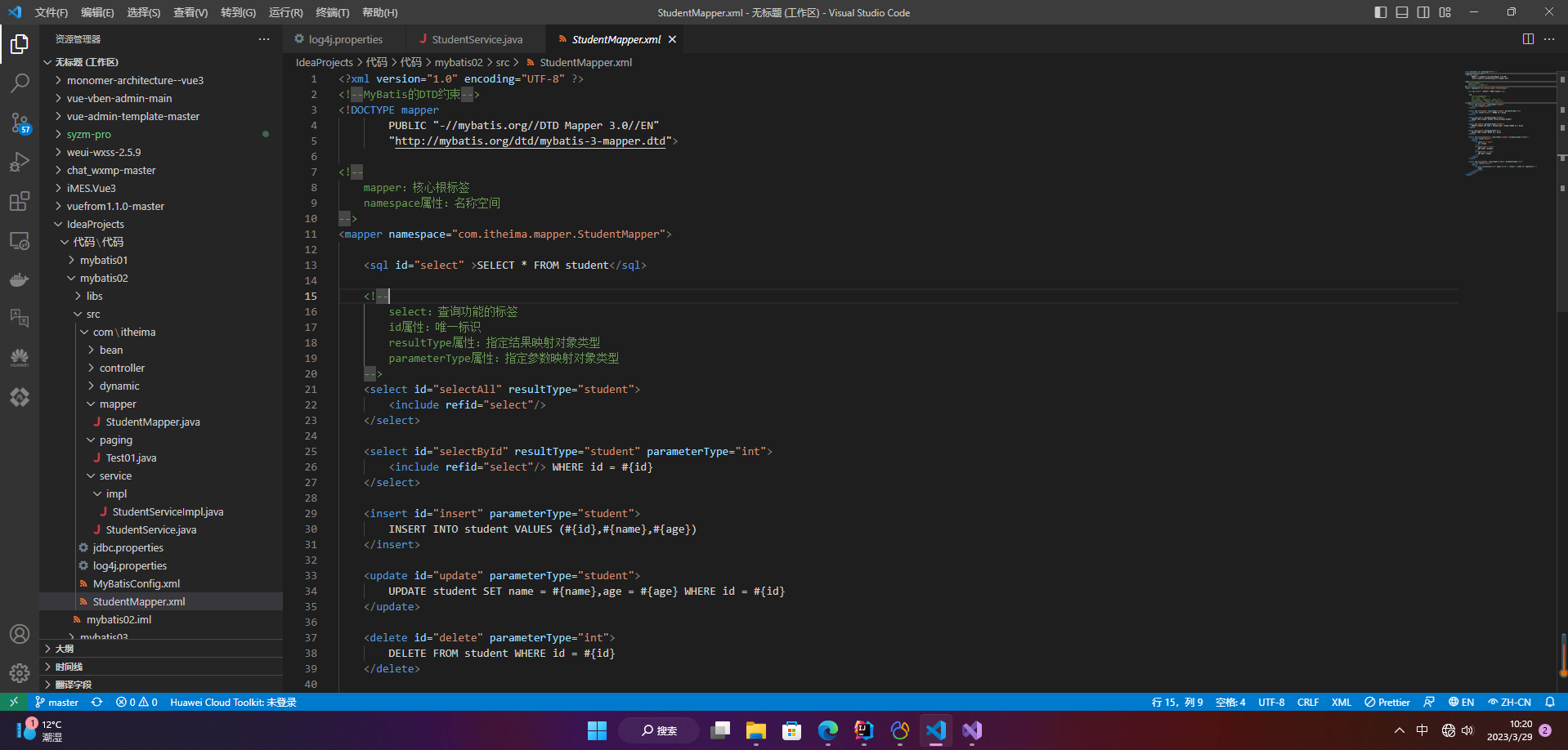Click the Manage gear icon

pos(20,672)
